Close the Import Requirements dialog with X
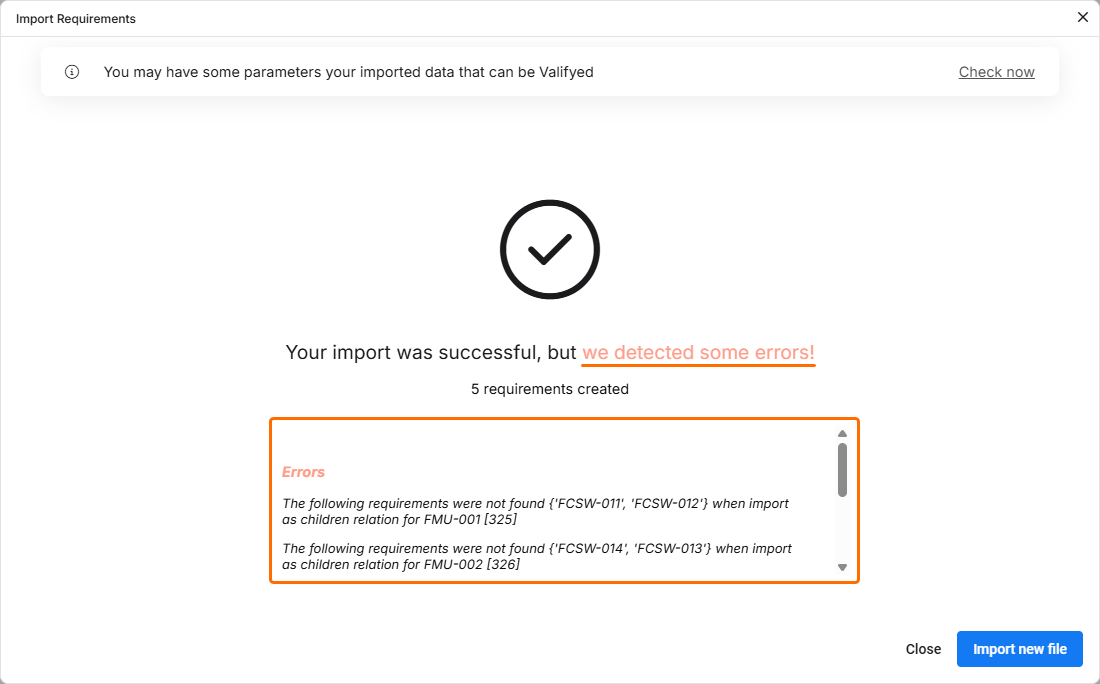The height and width of the screenshot is (684, 1100). 1082,17
